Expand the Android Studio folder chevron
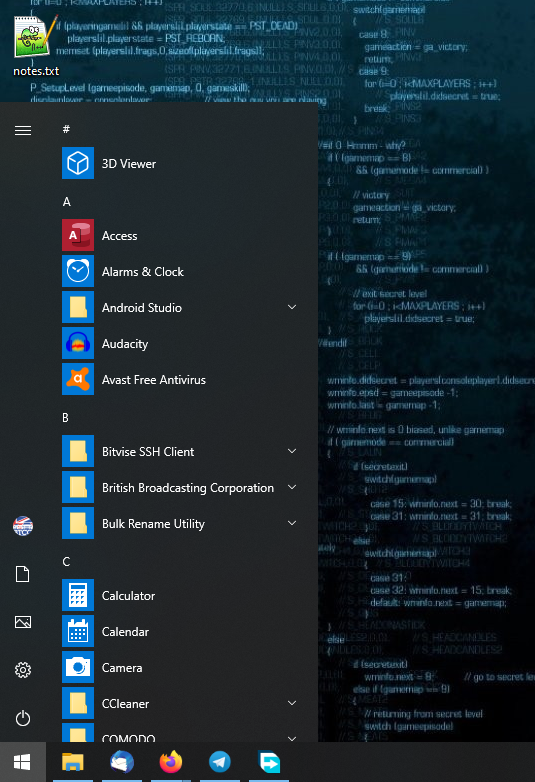The height and width of the screenshot is (782, 535). (292, 307)
